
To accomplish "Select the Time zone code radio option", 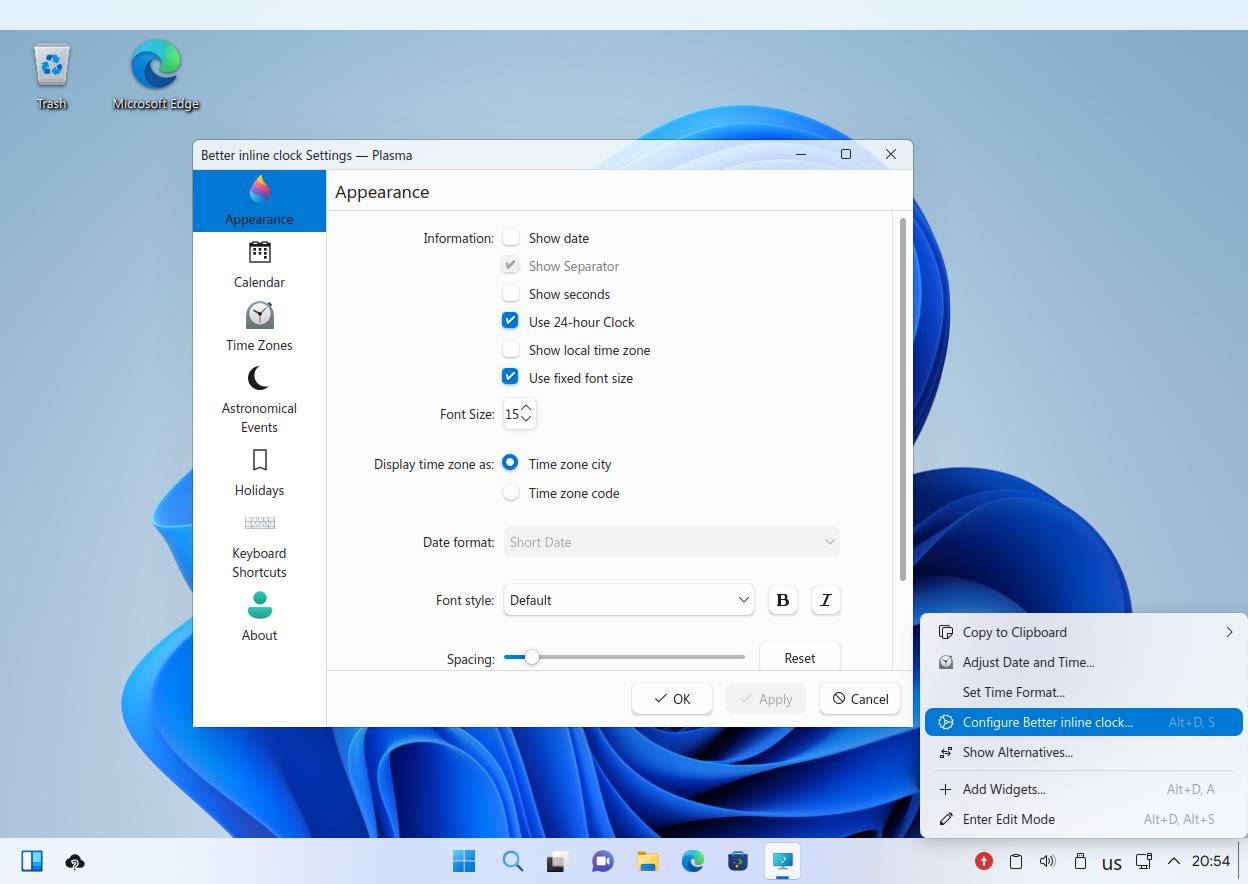I will (511, 493).
